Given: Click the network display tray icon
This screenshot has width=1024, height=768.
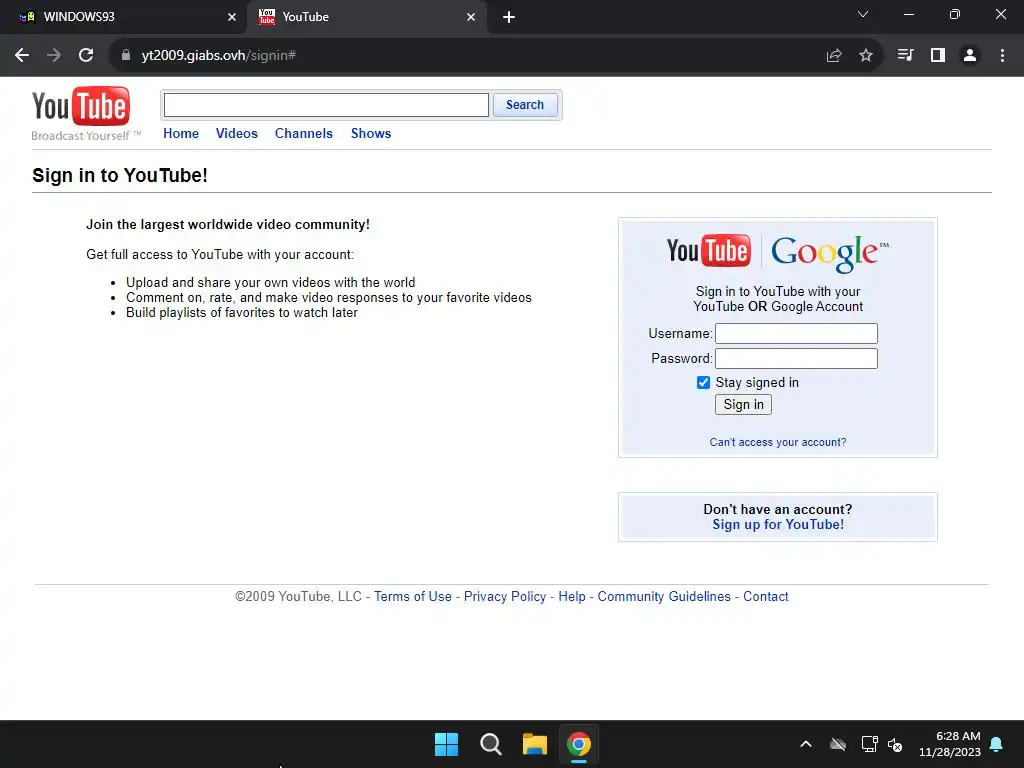Looking at the screenshot, I should [x=870, y=744].
